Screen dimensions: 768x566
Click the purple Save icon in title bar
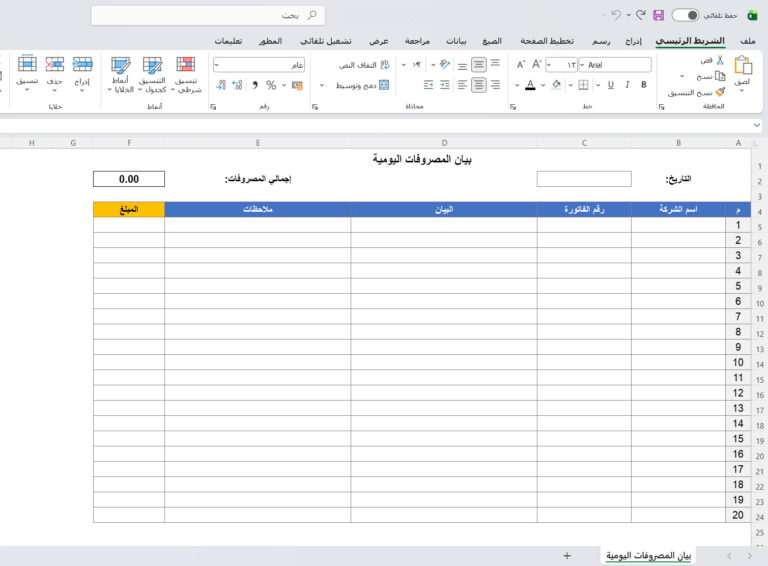(658, 15)
